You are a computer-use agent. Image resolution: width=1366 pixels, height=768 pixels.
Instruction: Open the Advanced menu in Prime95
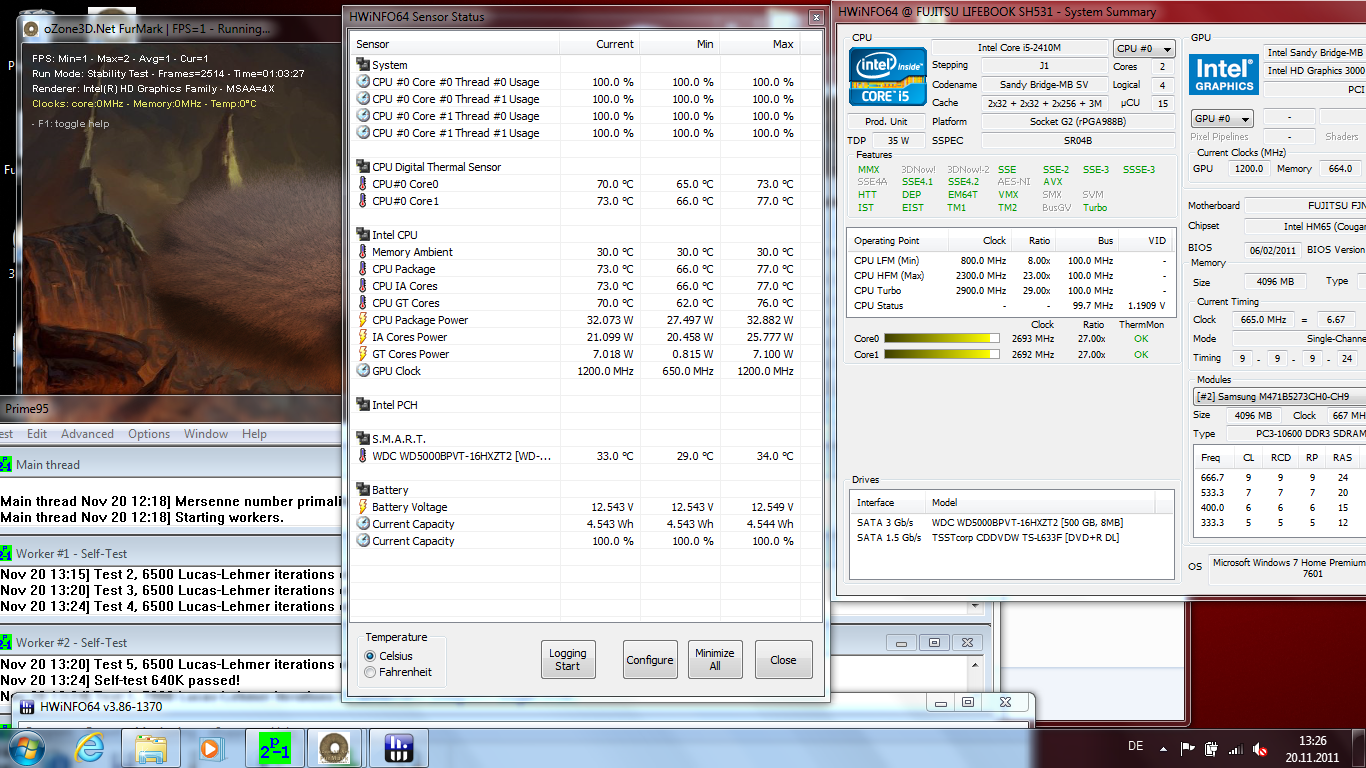click(87, 434)
